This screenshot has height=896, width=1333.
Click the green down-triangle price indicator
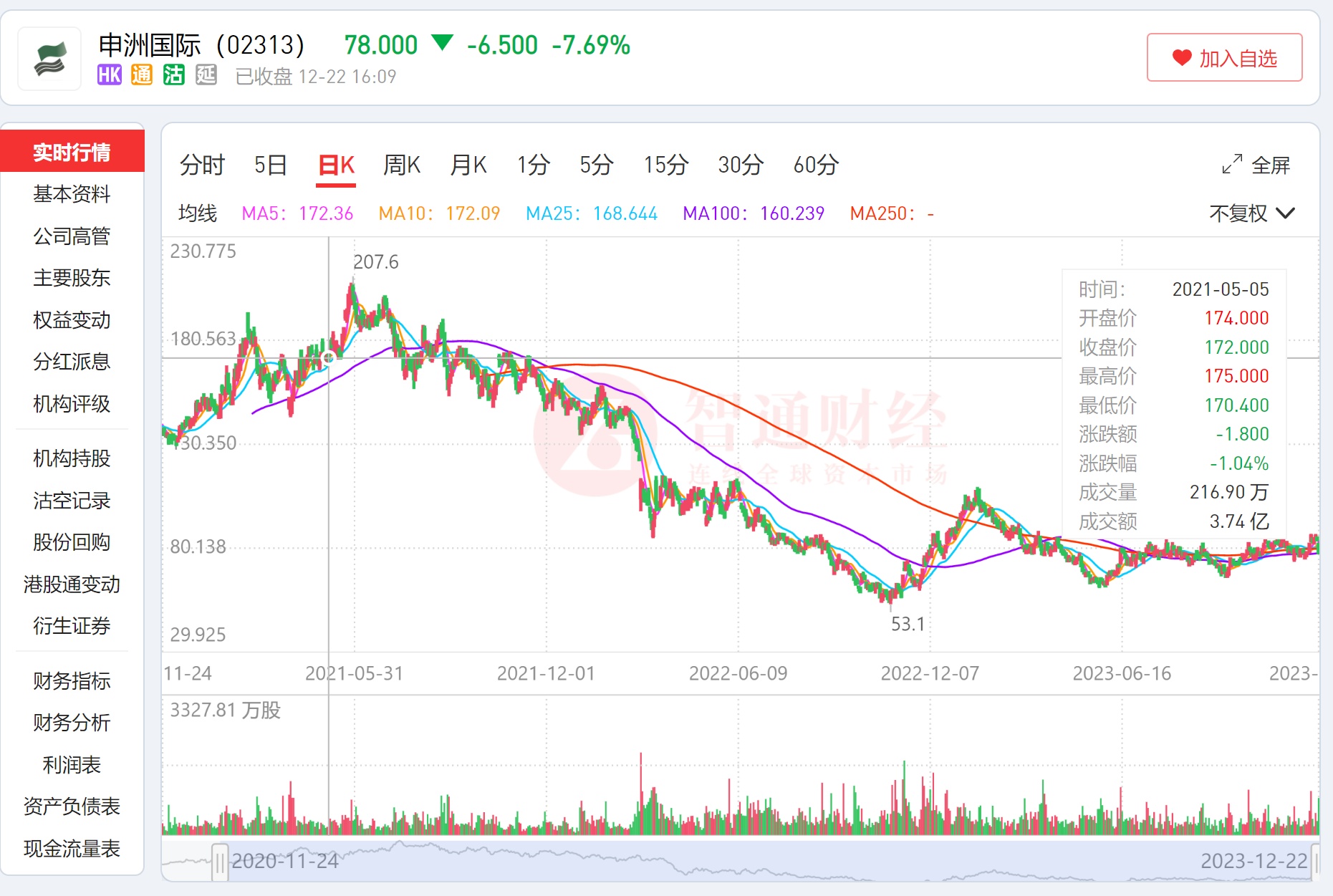click(443, 43)
